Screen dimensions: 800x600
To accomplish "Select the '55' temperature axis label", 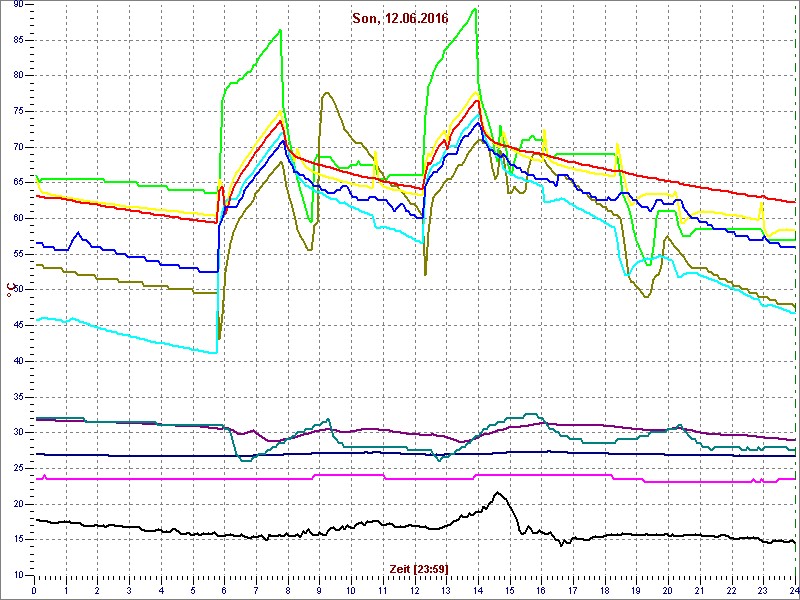I will click(x=18, y=255).
